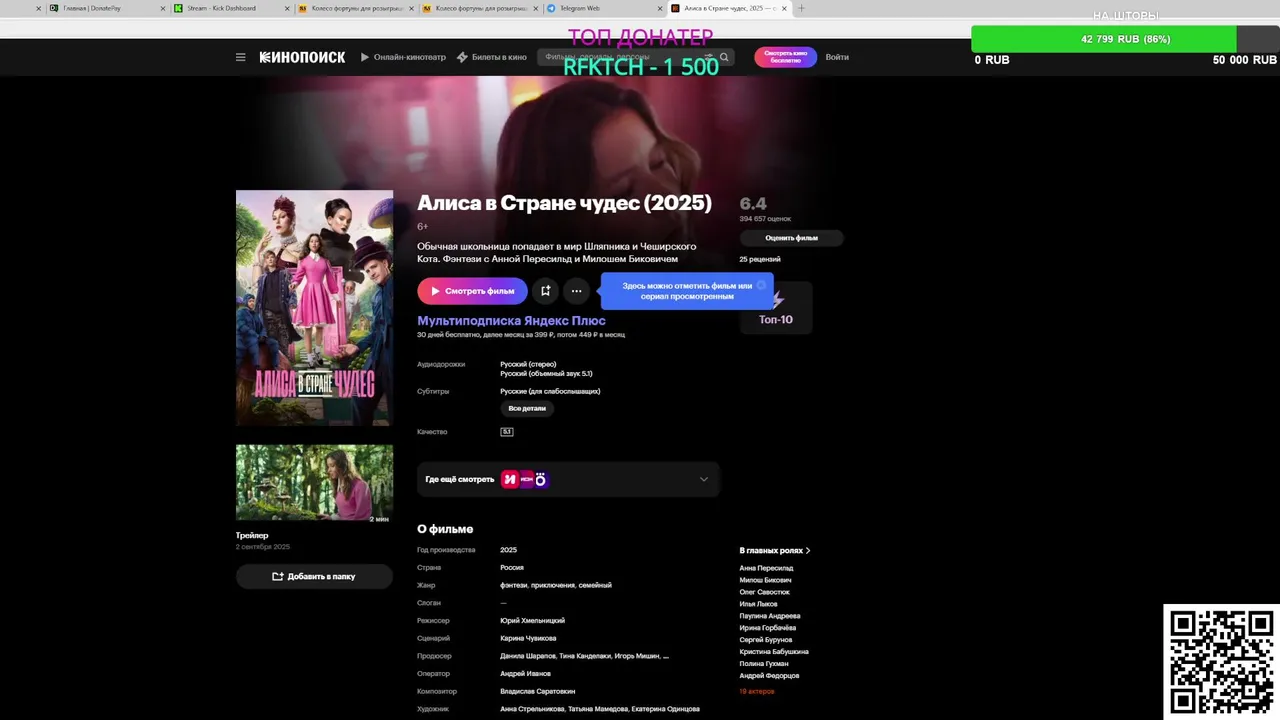Open actor Илья Лыков page
Screen dimensions: 1280x720
[758, 604]
